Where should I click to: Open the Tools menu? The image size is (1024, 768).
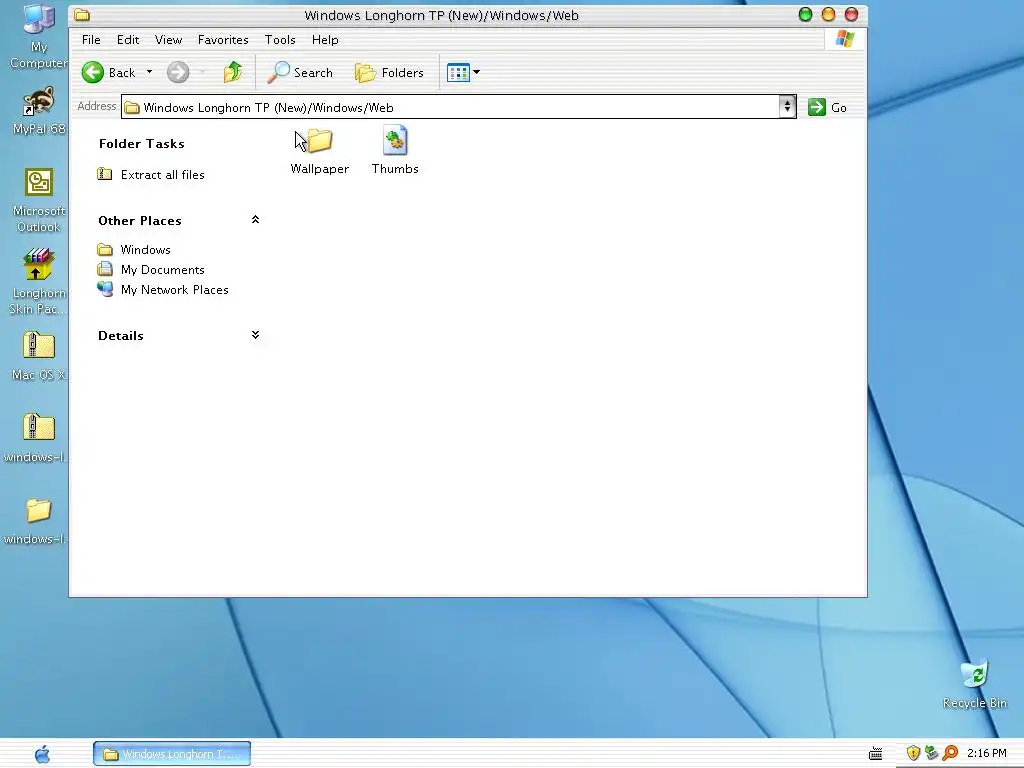(280, 40)
